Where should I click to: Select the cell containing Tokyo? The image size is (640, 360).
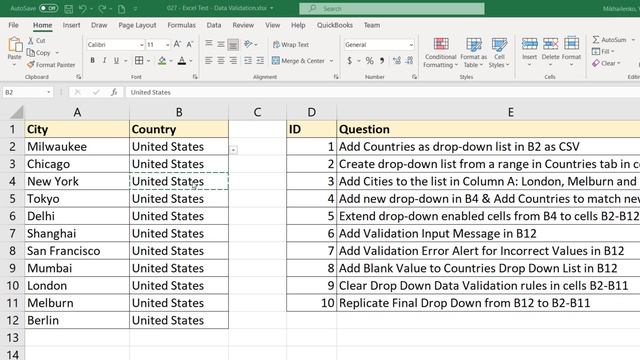coord(77,199)
